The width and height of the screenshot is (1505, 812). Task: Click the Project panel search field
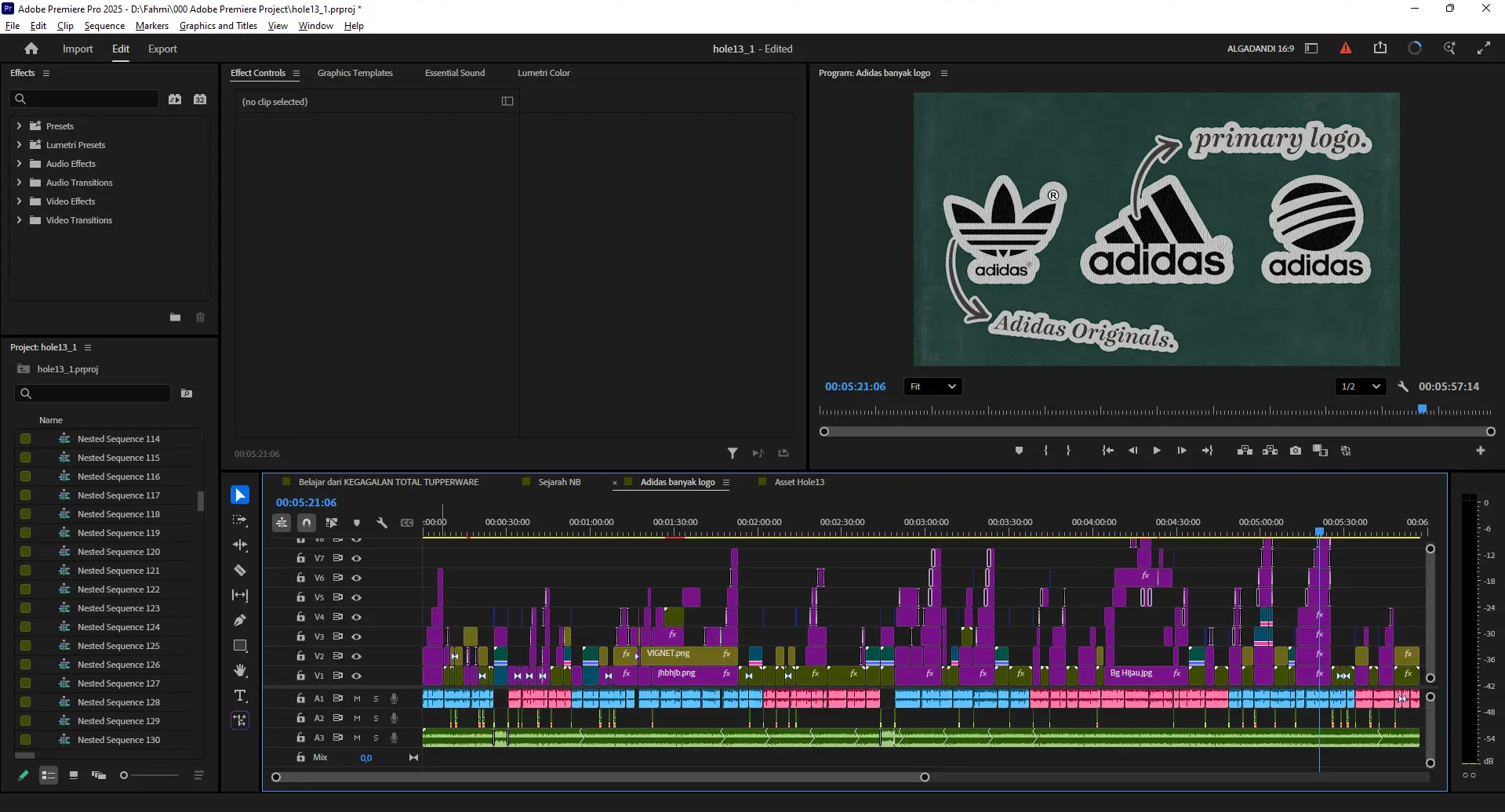pos(93,393)
